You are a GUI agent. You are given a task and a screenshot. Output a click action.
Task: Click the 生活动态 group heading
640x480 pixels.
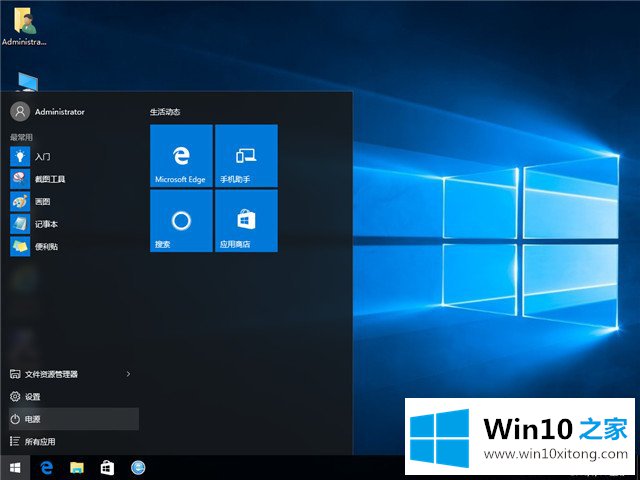pos(165,112)
